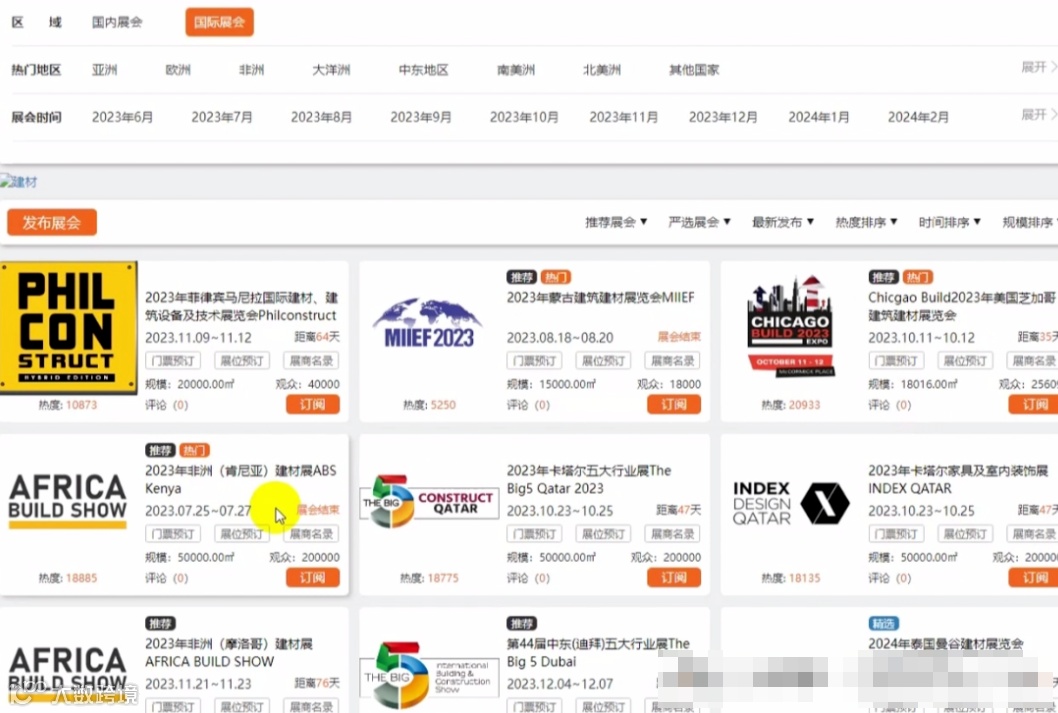1058x713 pixels.
Task: Filter by 非洲 region
Action: click(252, 69)
